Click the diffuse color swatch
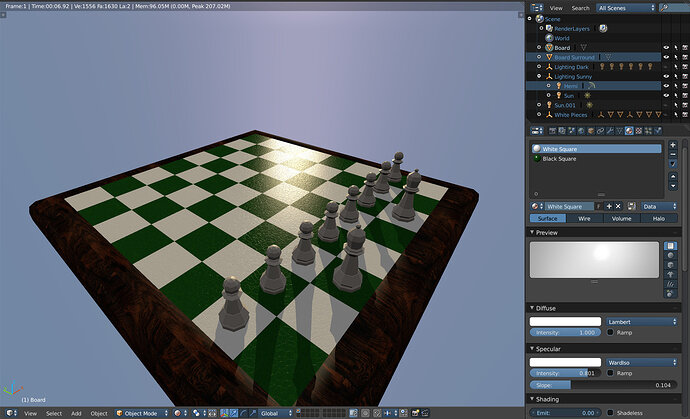 pyautogui.click(x=565, y=322)
